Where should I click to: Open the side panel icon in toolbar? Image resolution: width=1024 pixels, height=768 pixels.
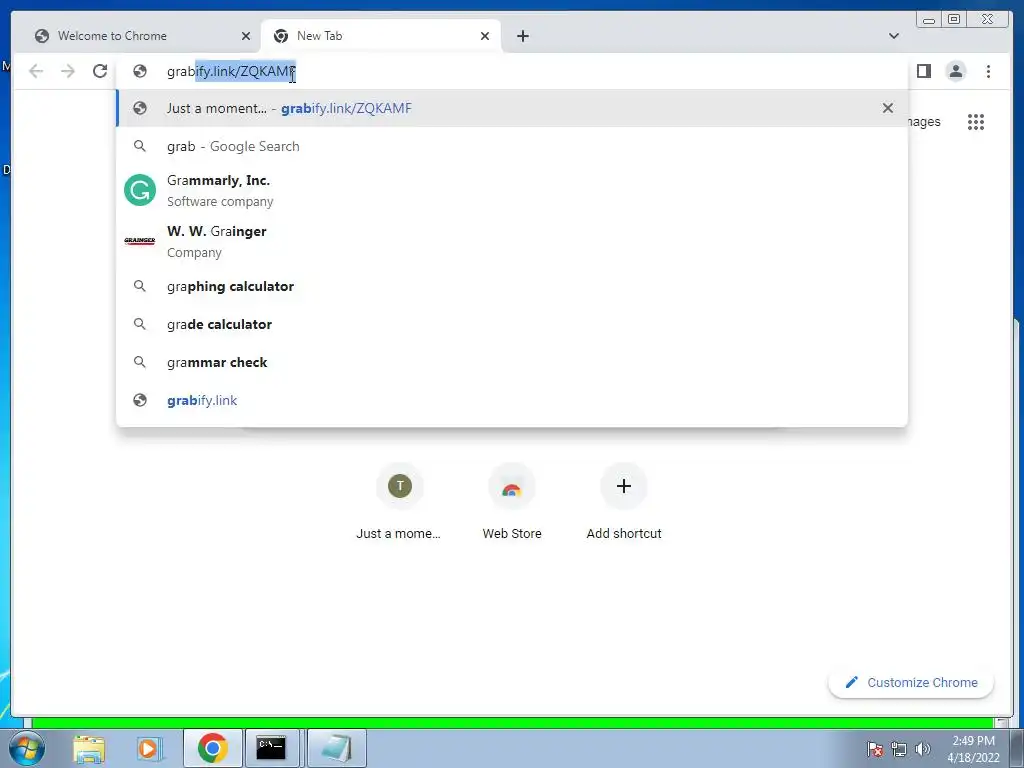click(923, 71)
